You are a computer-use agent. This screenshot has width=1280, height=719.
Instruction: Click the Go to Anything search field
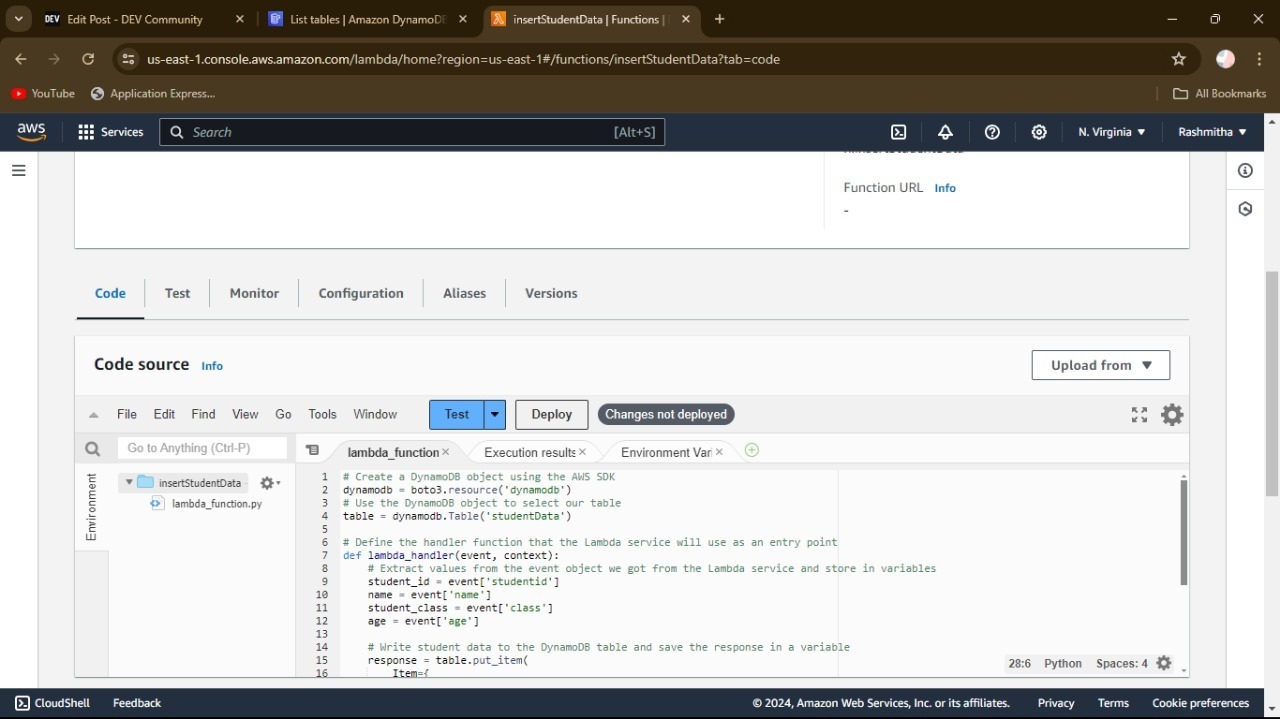(202, 448)
